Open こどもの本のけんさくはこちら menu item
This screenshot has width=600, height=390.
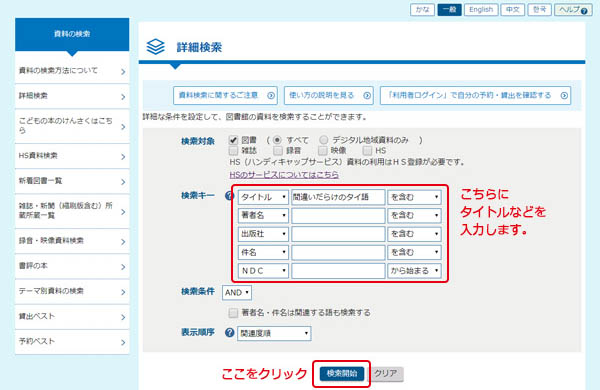72,126
